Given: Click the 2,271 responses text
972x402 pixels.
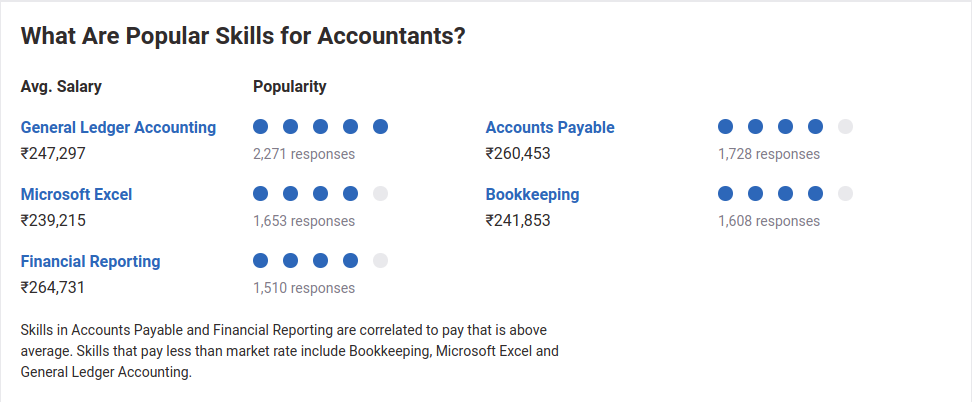Looking at the screenshot, I should click(304, 154).
